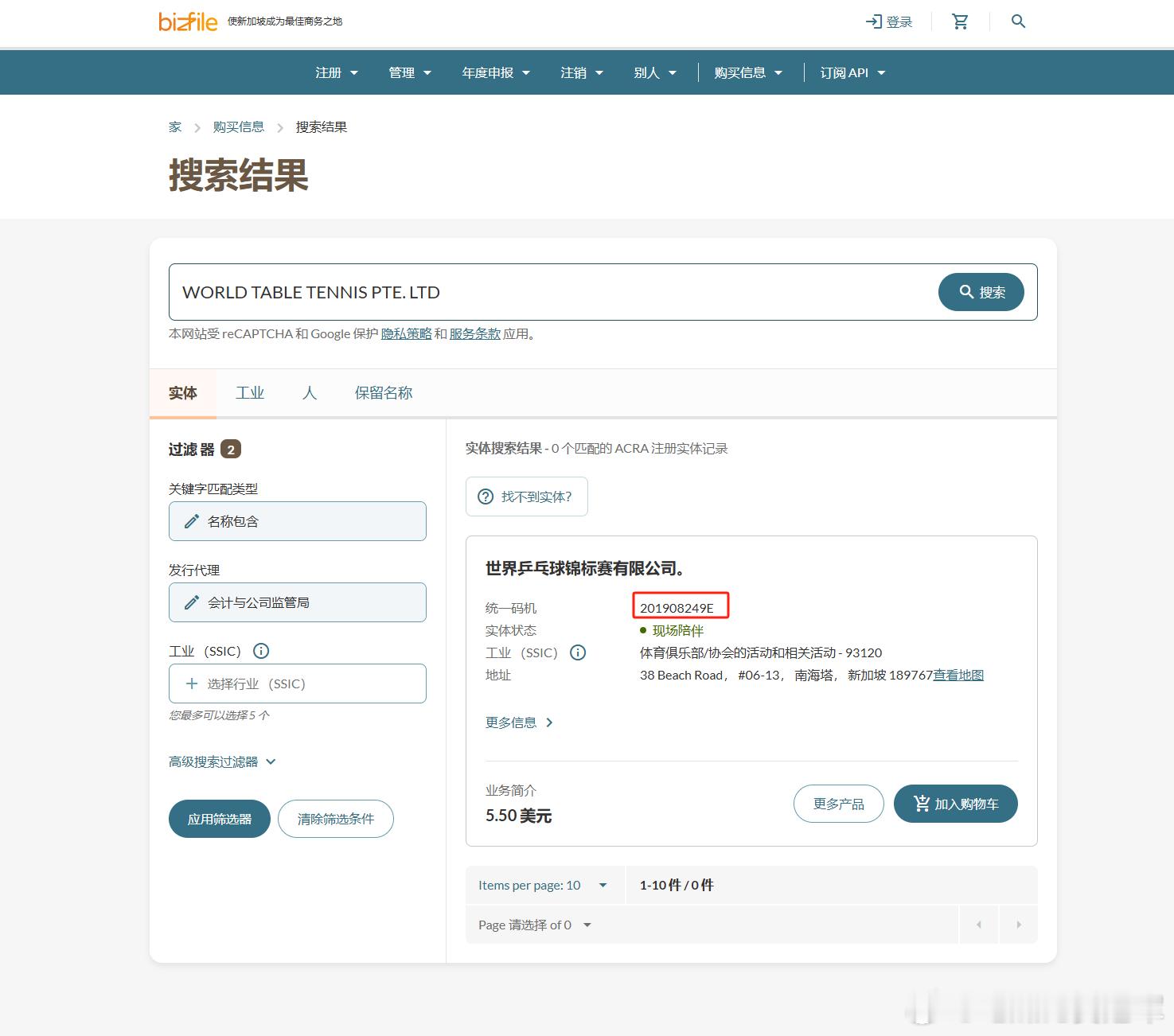This screenshot has width=1174, height=1036.
Task: Switch to the 工业 tab
Action: coord(250,393)
